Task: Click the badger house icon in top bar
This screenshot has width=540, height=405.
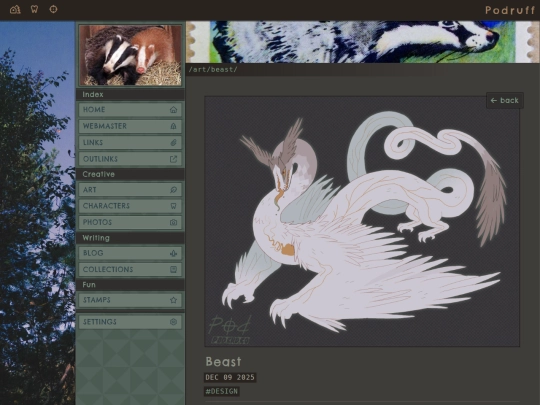Action: tap(15, 9)
